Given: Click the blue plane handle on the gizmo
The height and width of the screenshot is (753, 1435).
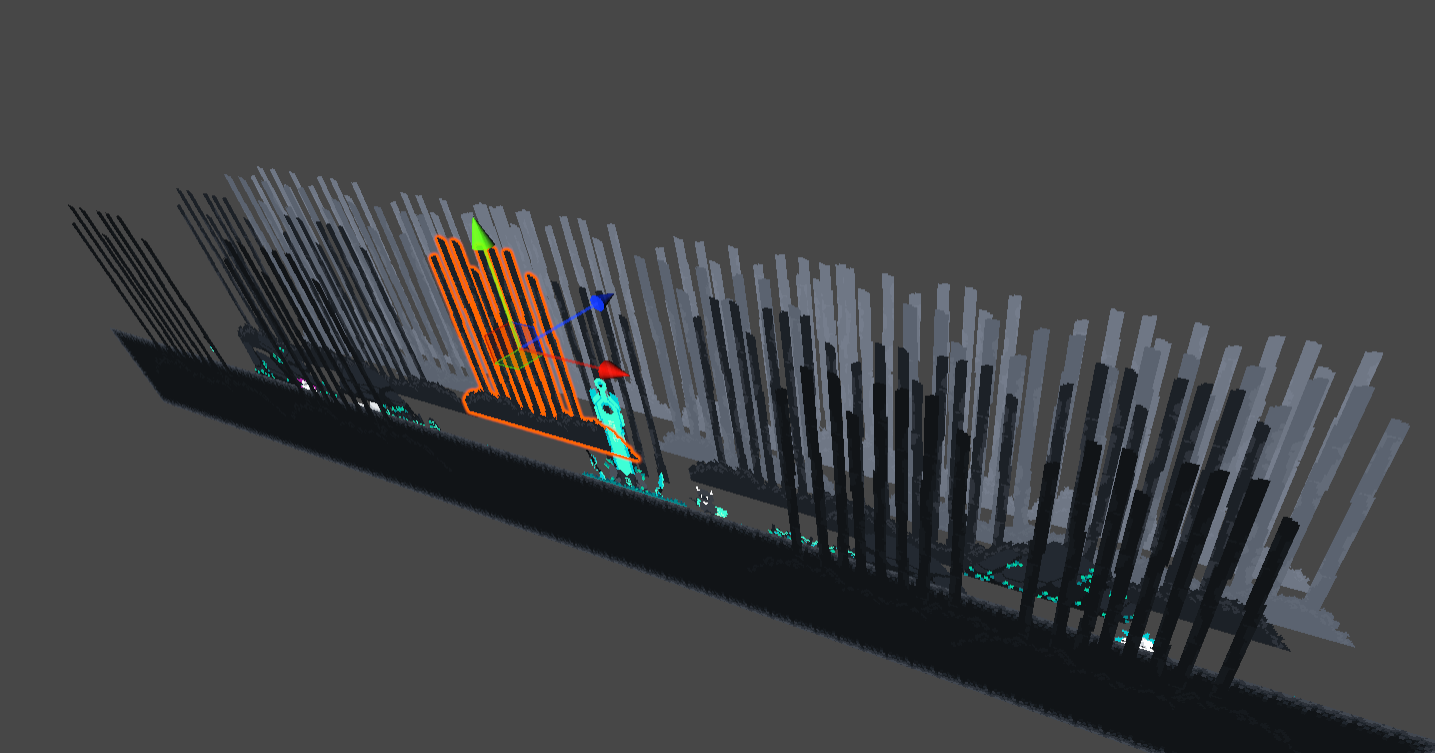Looking at the screenshot, I should click(x=529, y=338).
